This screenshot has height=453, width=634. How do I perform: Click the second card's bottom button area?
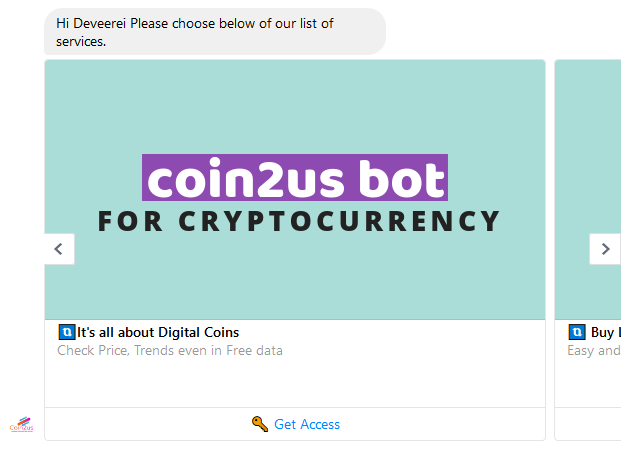click(x=590, y=424)
